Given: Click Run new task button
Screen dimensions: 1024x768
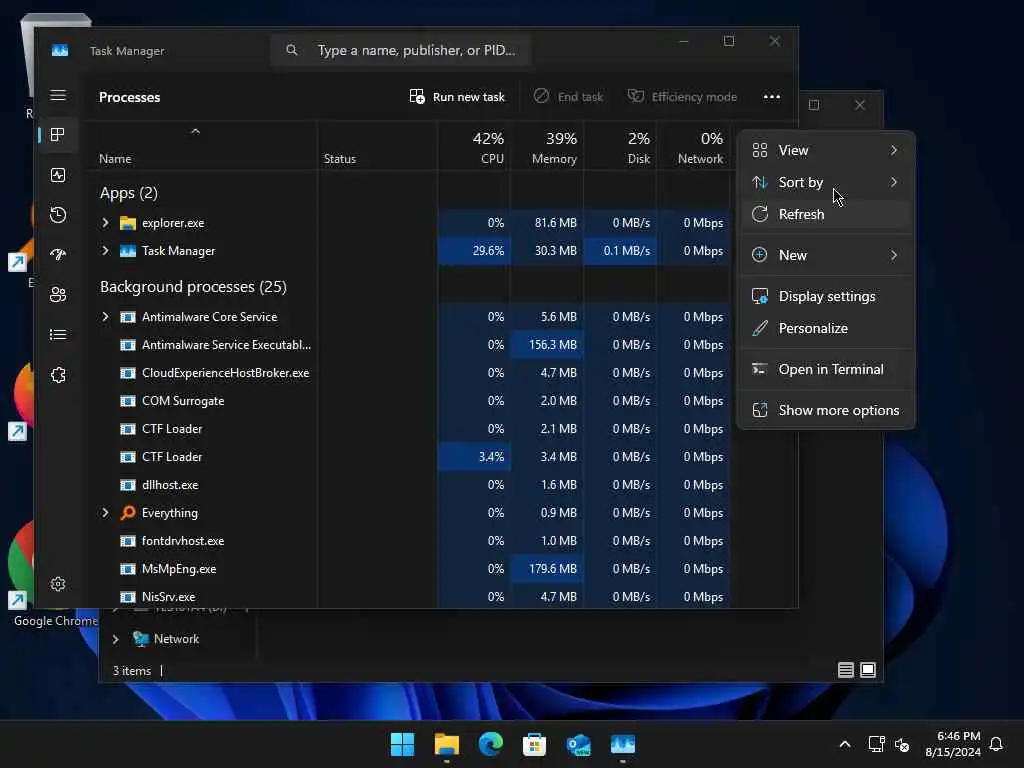Looking at the screenshot, I should 457,97.
